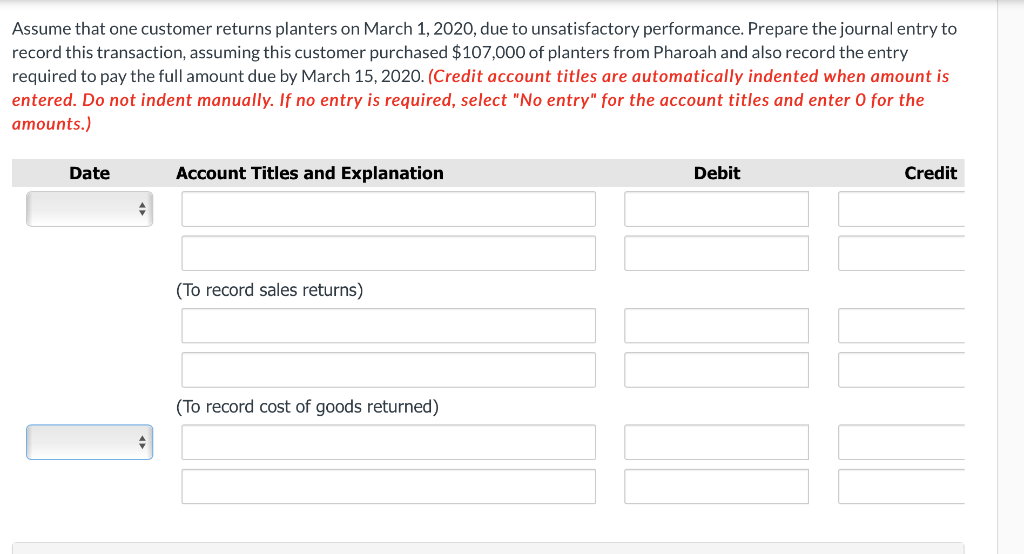Screen dimensions: 1024x554
Task: Click first account title field below cost of goods note
Action: 388,442
